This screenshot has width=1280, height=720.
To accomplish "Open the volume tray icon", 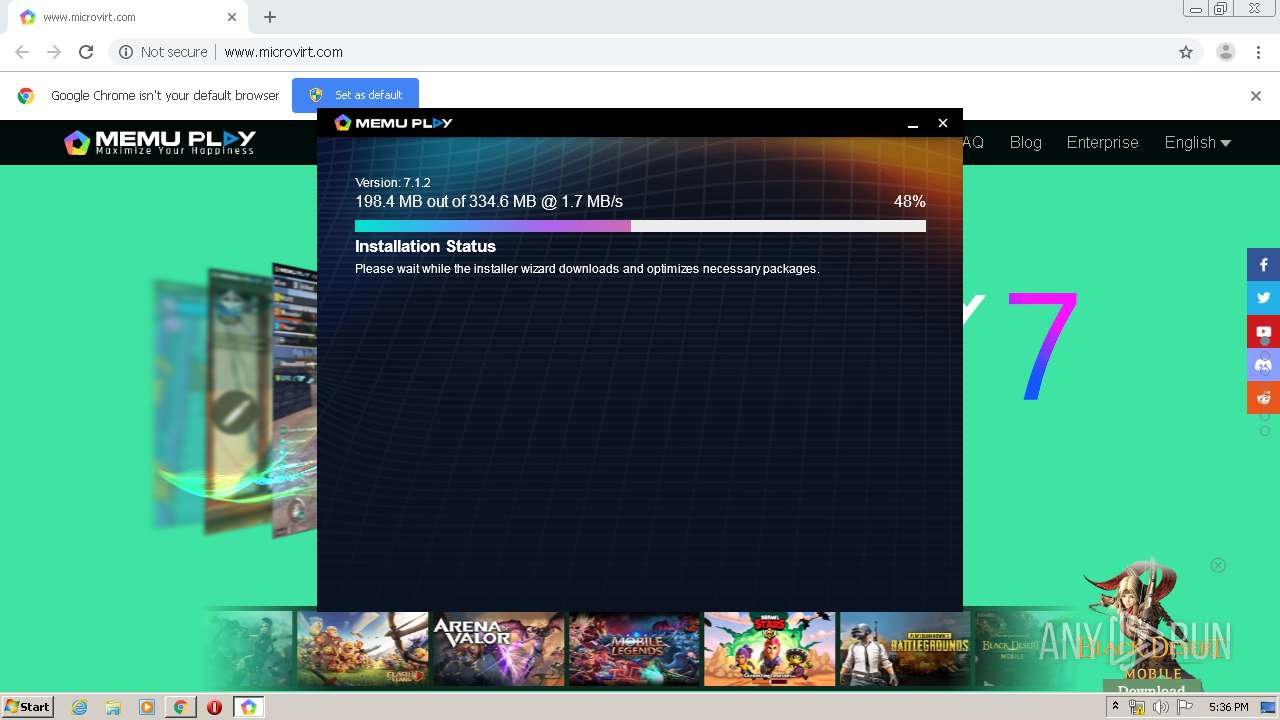I will pos(1161,707).
